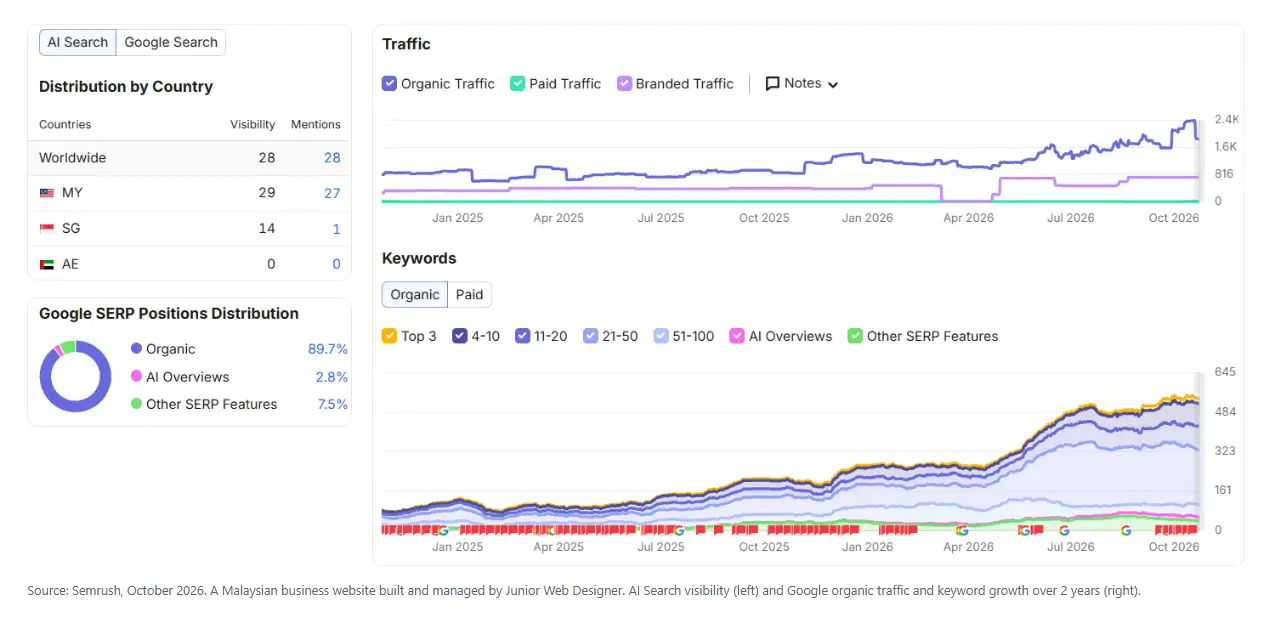Toggle the Other SERP Features keywords checkbox
1267x617 pixels.
(855, 336)
